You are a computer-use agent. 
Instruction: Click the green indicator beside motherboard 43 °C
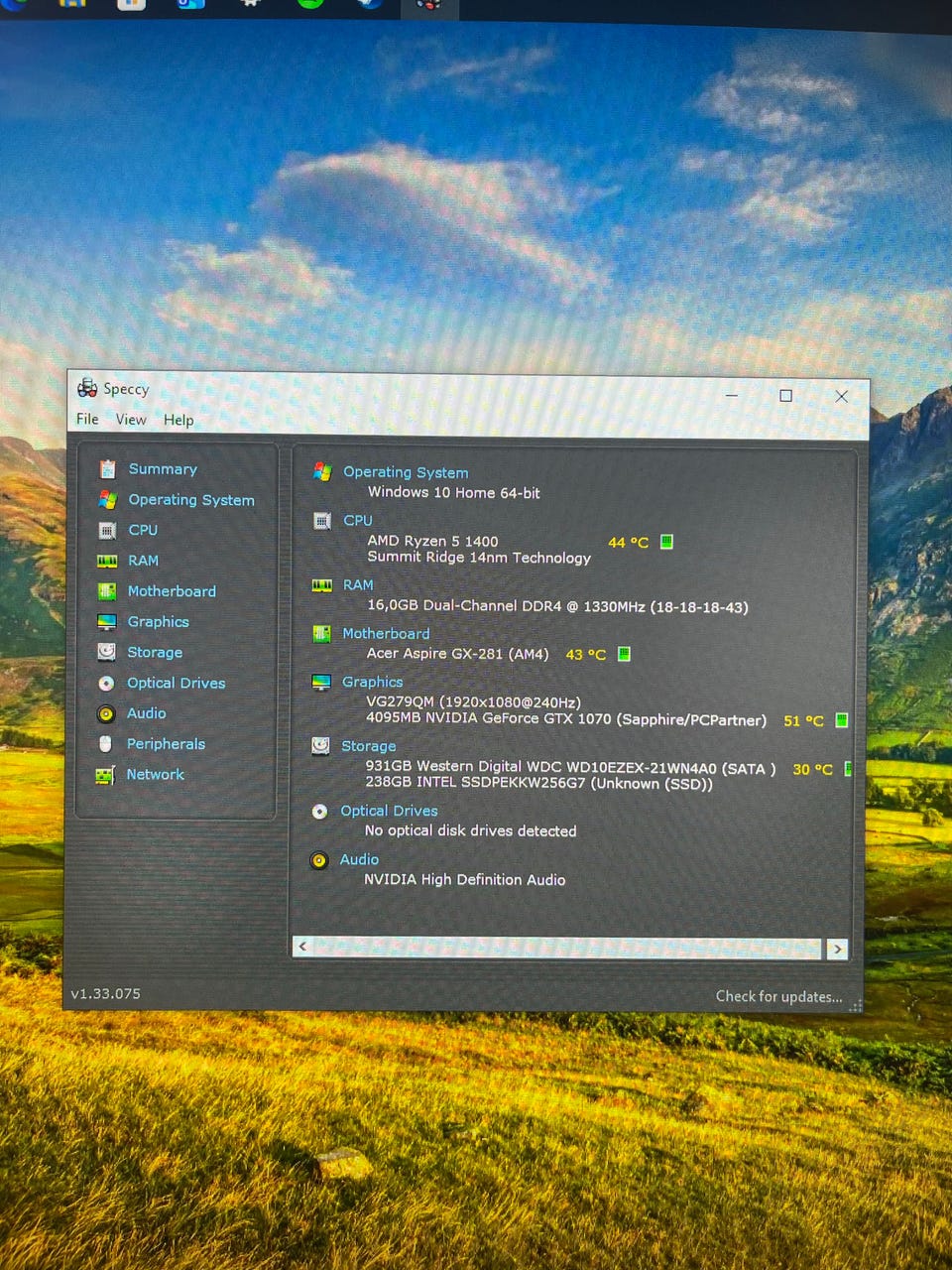624,654
